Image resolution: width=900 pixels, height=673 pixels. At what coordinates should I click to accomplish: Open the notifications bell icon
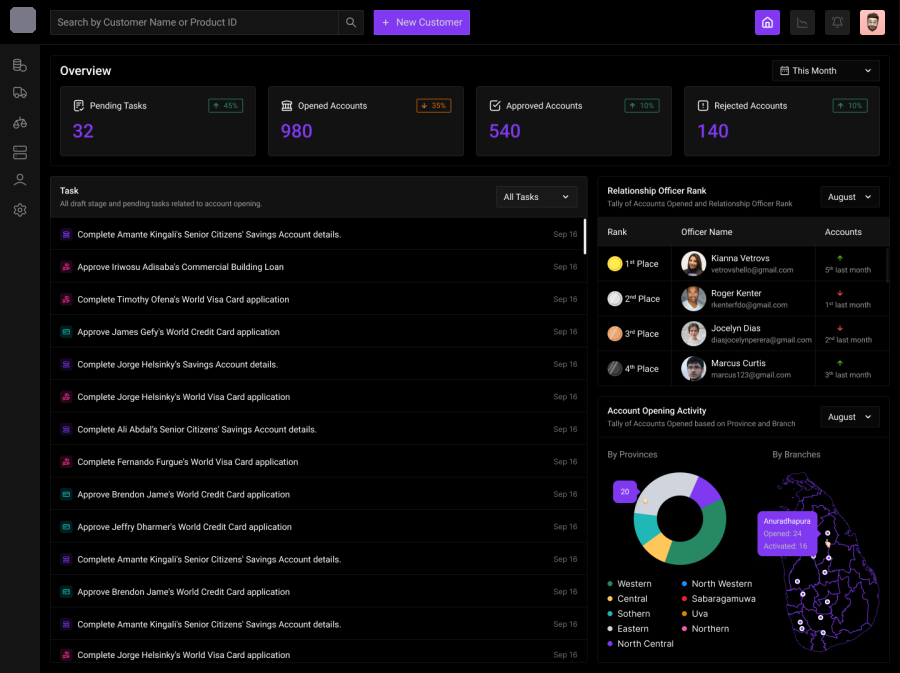tap(837, 22)
